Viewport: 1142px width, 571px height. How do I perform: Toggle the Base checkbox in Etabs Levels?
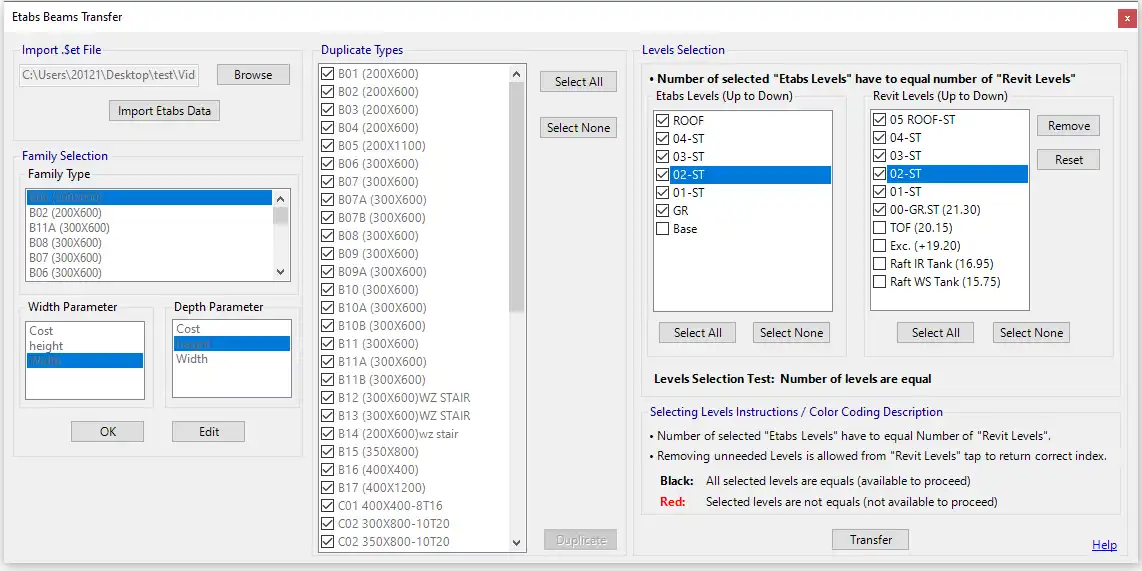[x=663, y=229]
